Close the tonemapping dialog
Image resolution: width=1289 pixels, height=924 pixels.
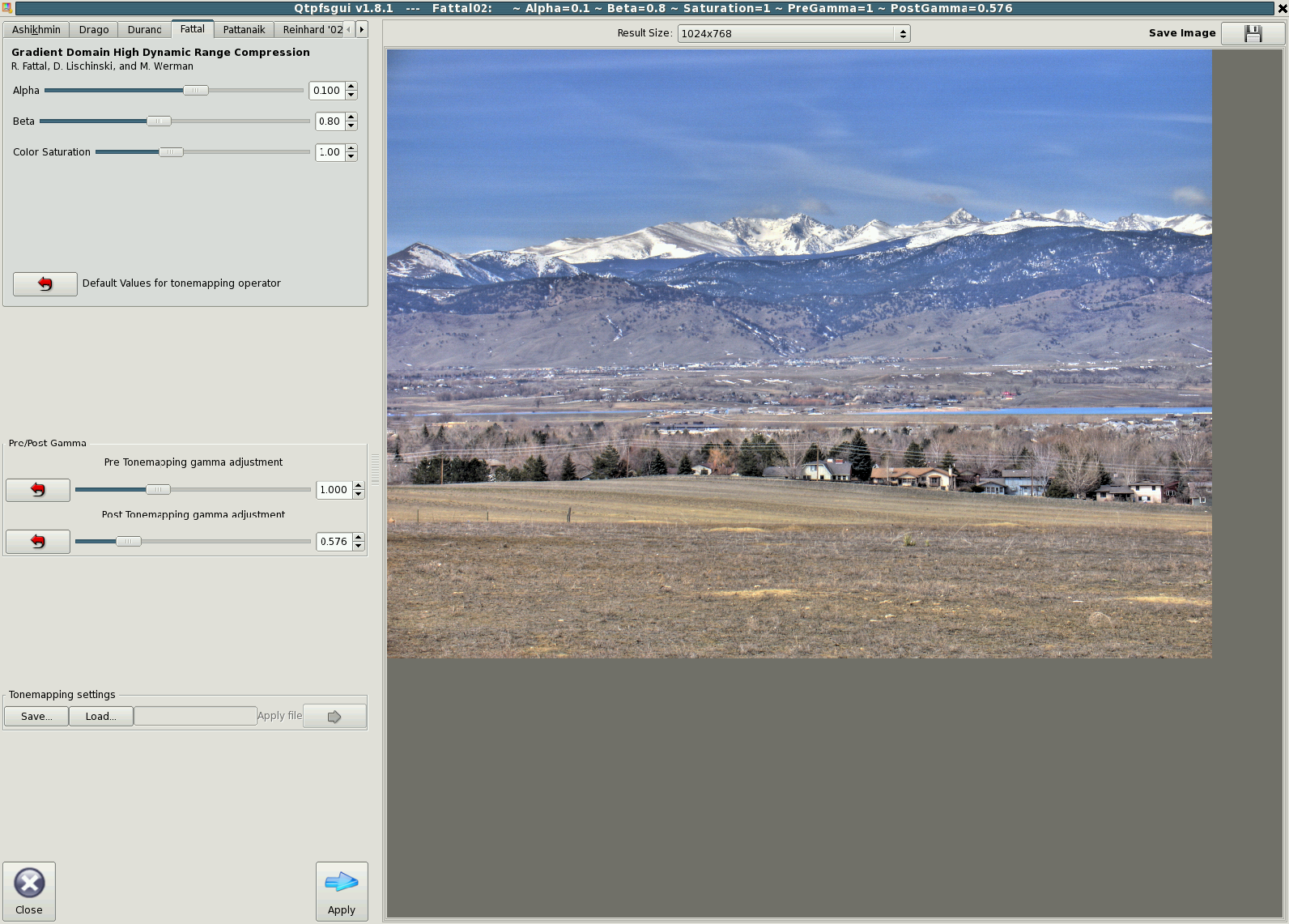pyautogui.click(x=29, y=891)
